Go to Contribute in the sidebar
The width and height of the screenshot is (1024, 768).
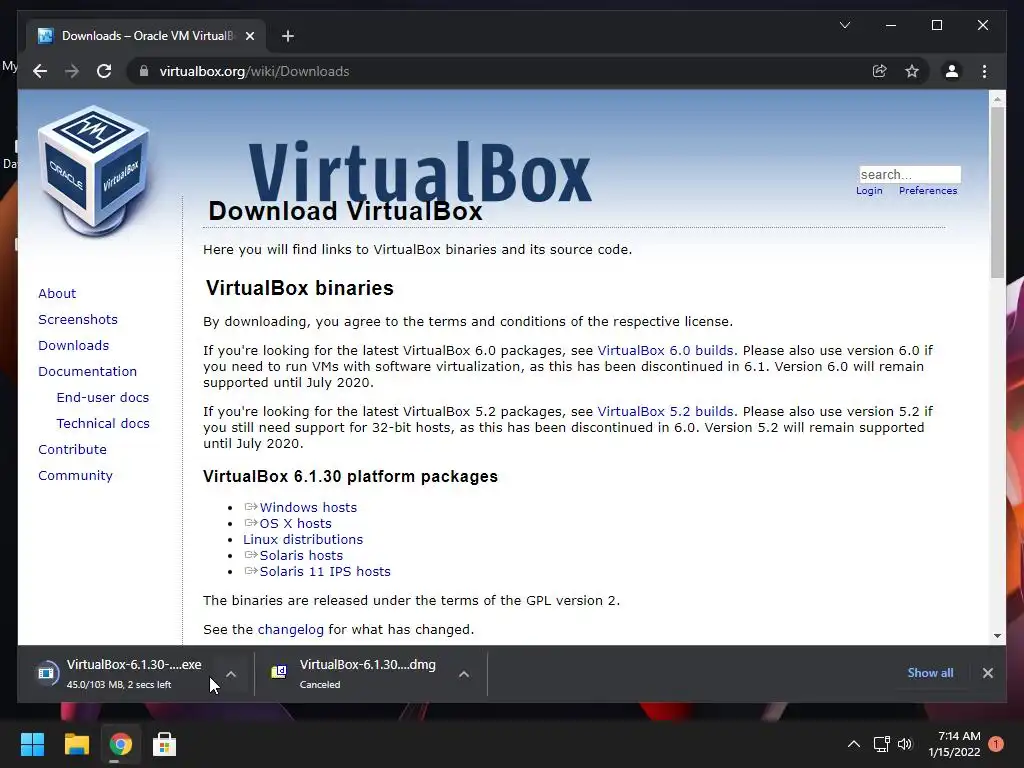pyautogui.click(x=72, y=450)
